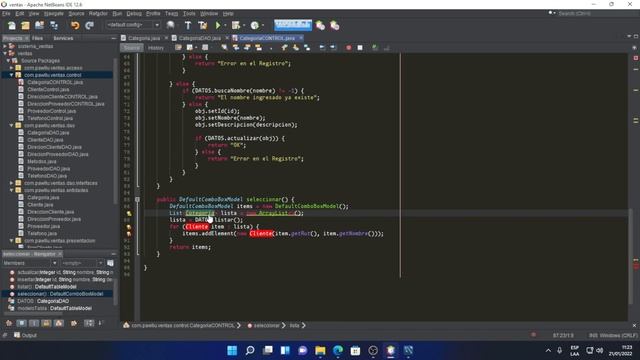Click the Source view button in editor

[x=131, y=48]
